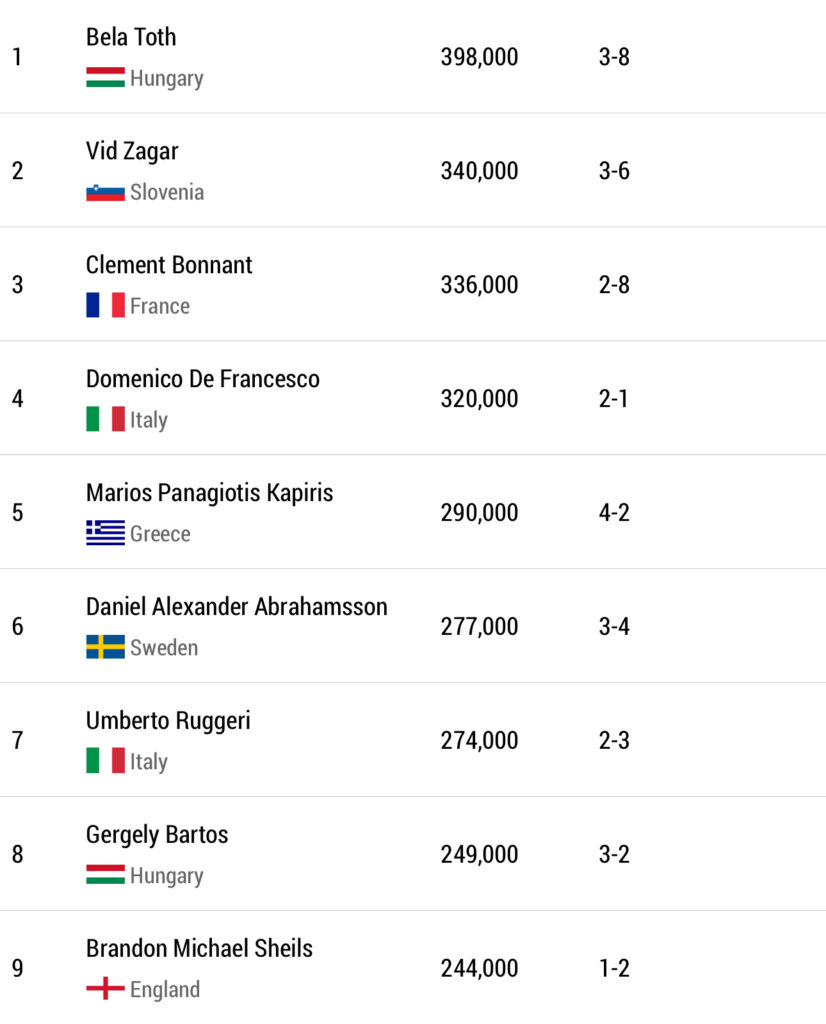
Task: Click the France flag icon
Action: [105, 306]
